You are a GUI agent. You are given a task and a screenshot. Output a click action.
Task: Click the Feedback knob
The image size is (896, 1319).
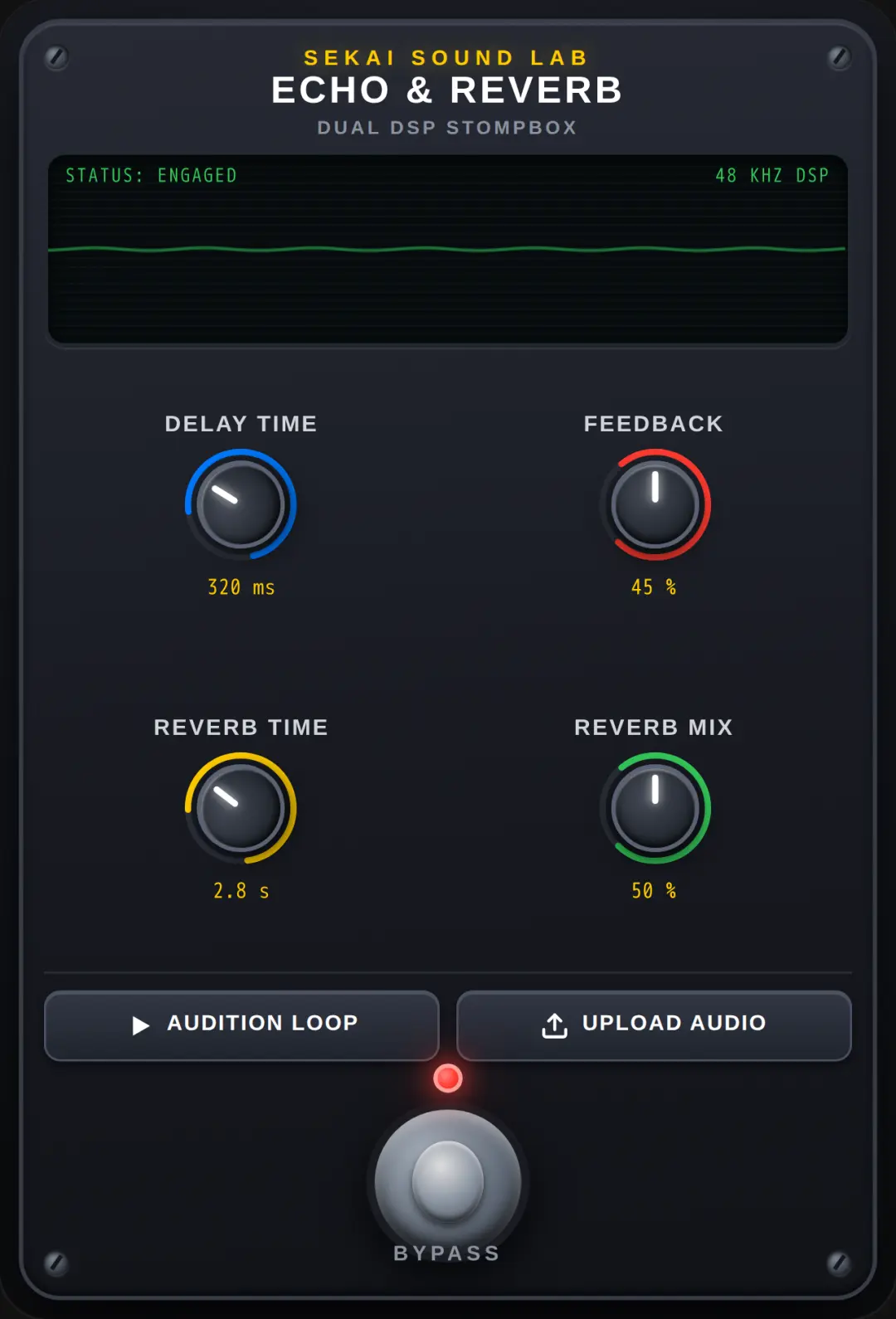655,504
